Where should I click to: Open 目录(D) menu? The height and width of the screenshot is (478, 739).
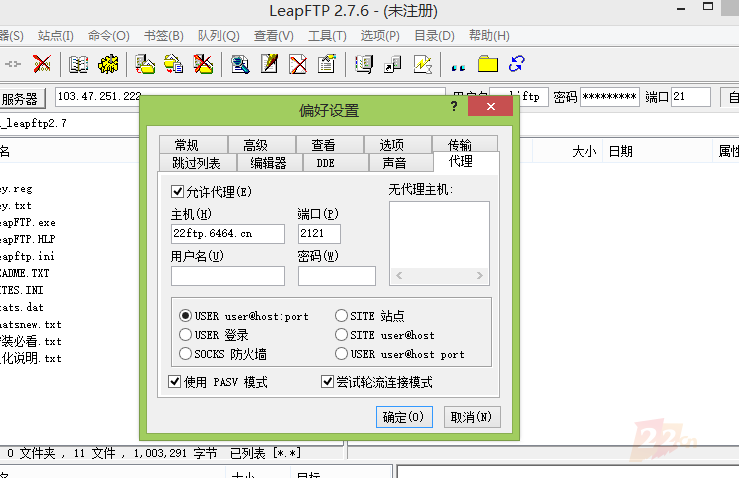click(434, 36)
